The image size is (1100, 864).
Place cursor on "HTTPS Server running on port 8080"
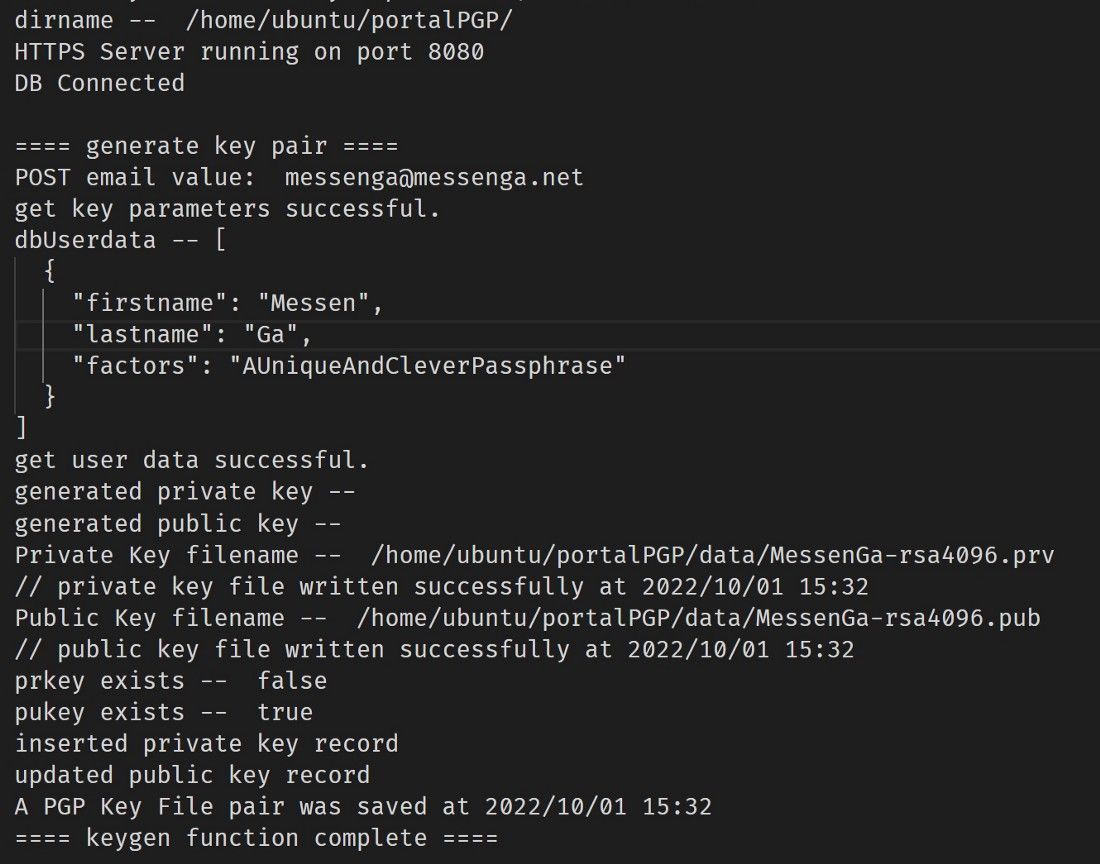[x=249, y=52]
